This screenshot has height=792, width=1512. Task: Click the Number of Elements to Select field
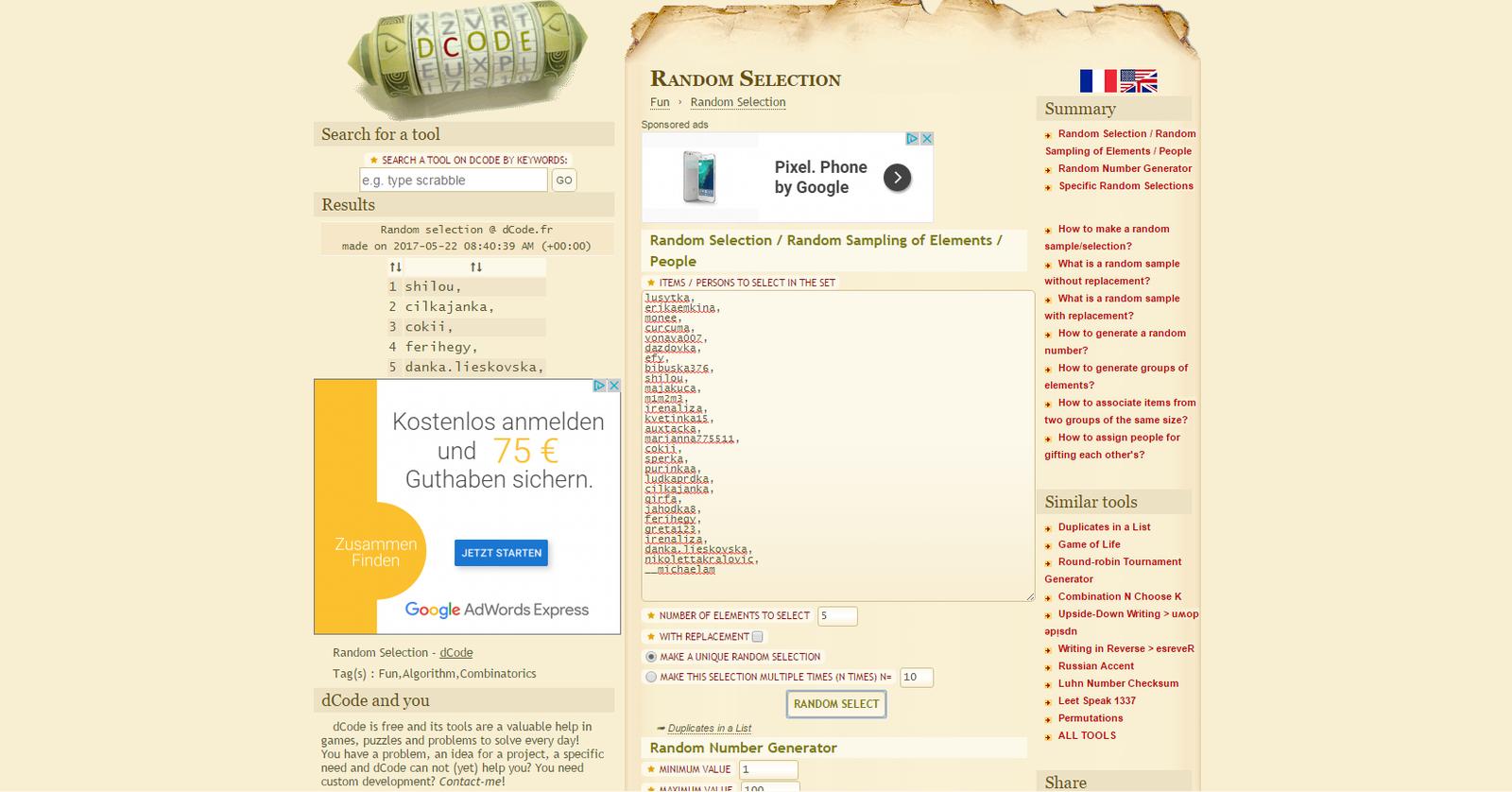pos(836,616)
